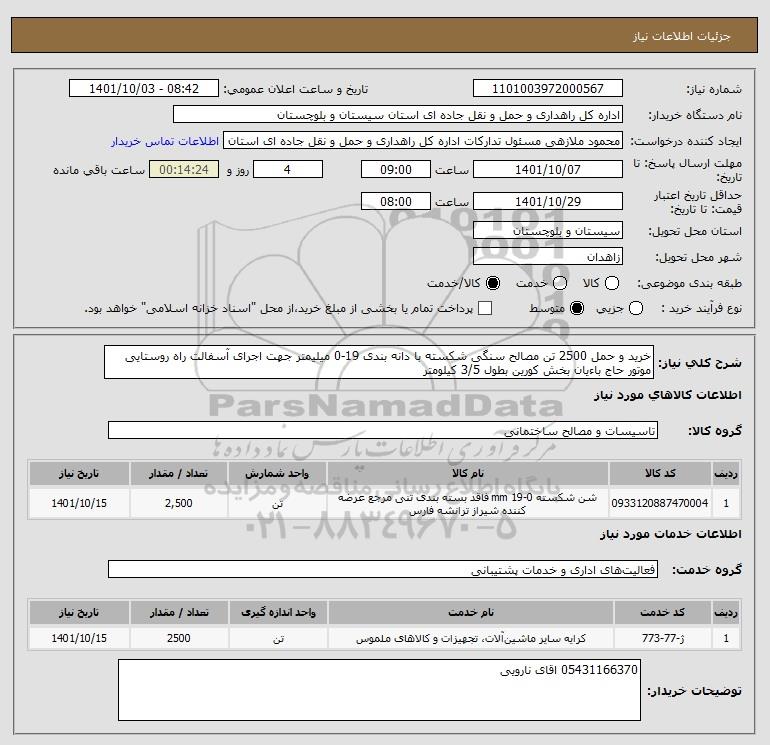Click the واحد اندازه گیری column header
The width and height of the screenshot is (770, 745).
pyautogui.click(x=278, y=612)
